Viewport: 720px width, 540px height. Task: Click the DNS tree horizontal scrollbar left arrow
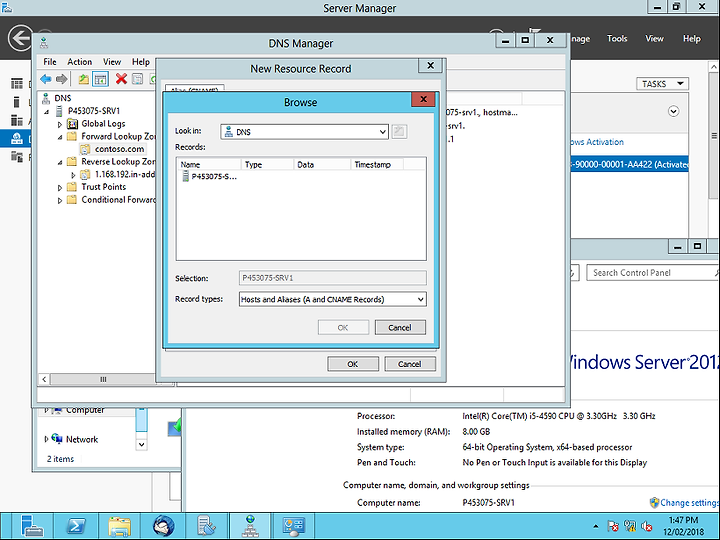click(x=44, y=379)
